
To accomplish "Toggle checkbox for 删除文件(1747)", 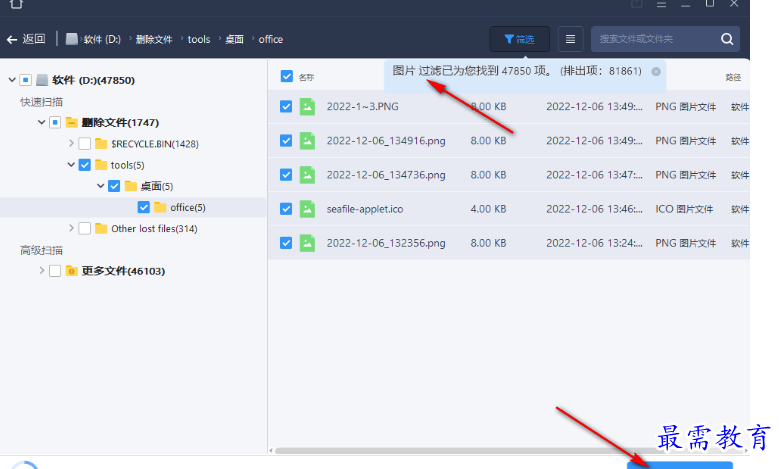I will click(55, 122).
